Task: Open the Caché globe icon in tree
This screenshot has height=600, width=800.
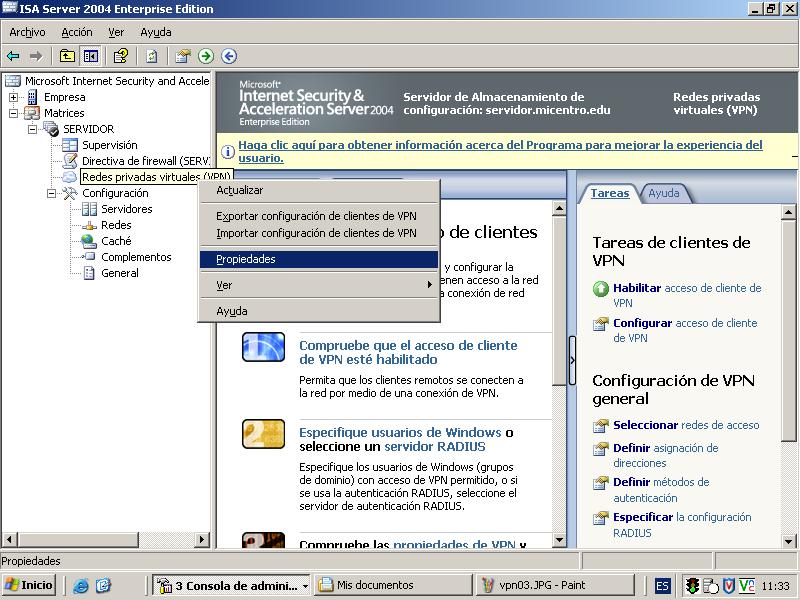Action: 89,241
